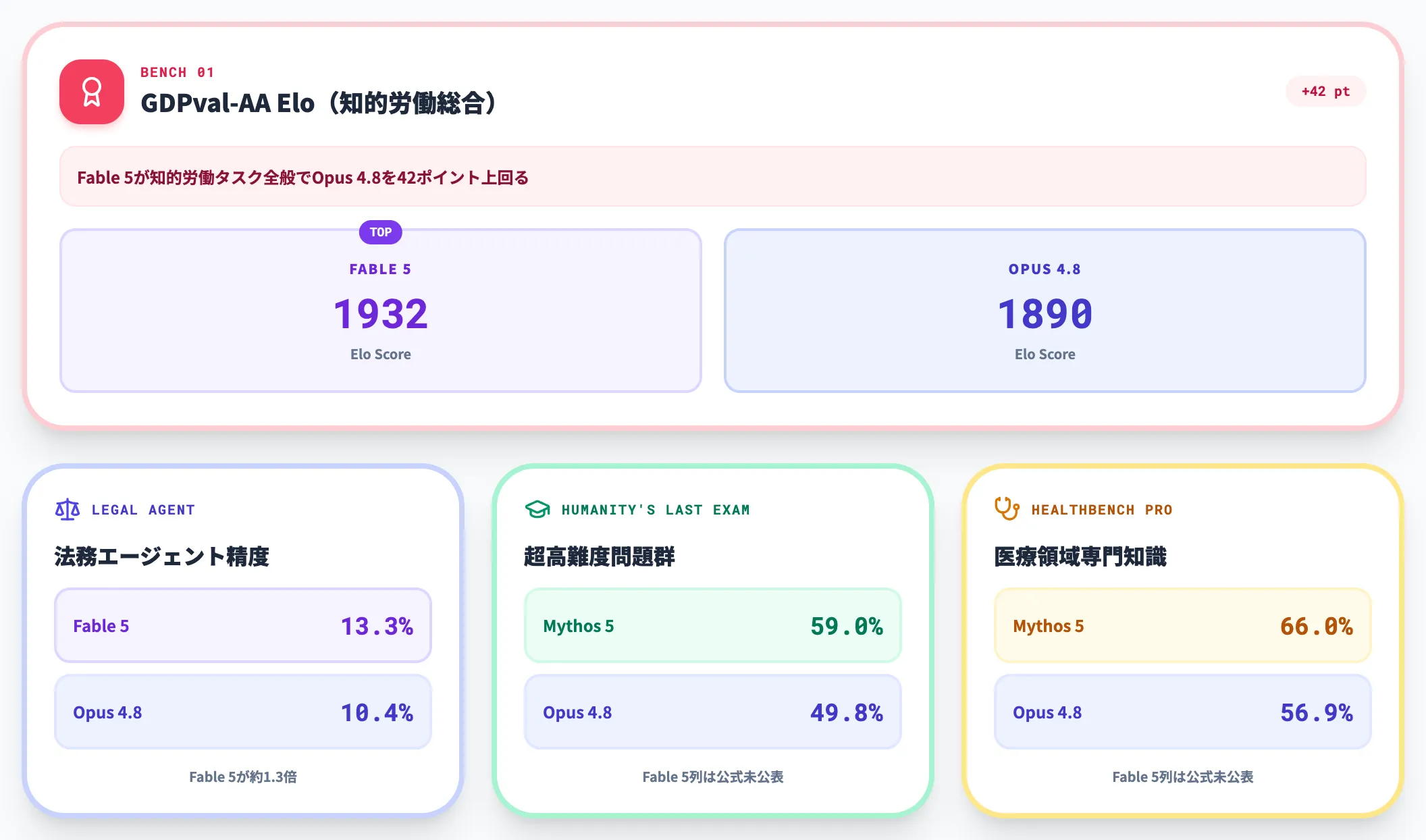Click the Fable 5が約1.3倍 footnote

tap(243, 777)
